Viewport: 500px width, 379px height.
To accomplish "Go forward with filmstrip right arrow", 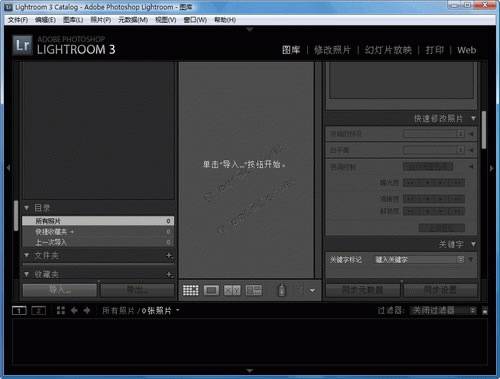I will click(x=87, y=311).
